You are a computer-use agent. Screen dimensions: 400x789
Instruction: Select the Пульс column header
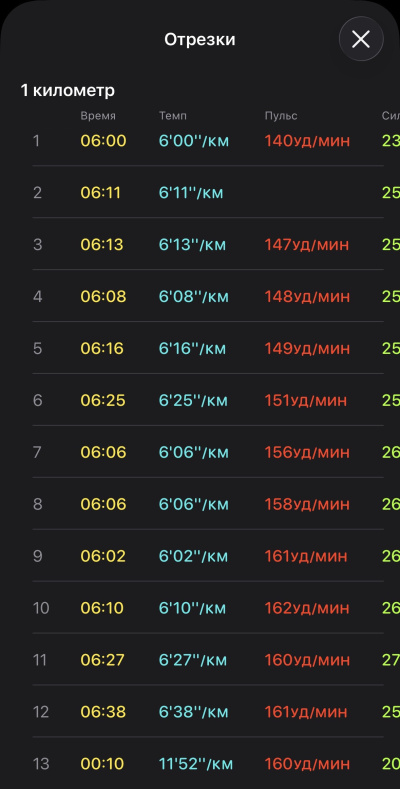281,116
